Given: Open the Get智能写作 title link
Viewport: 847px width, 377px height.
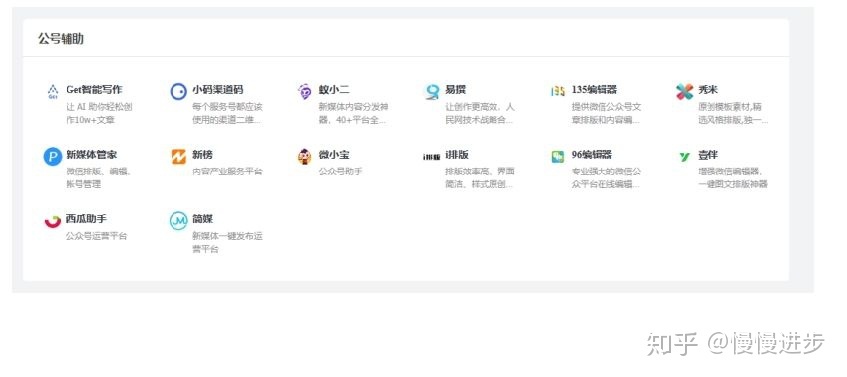Looking at the screenshot, I should pos(95,89).
